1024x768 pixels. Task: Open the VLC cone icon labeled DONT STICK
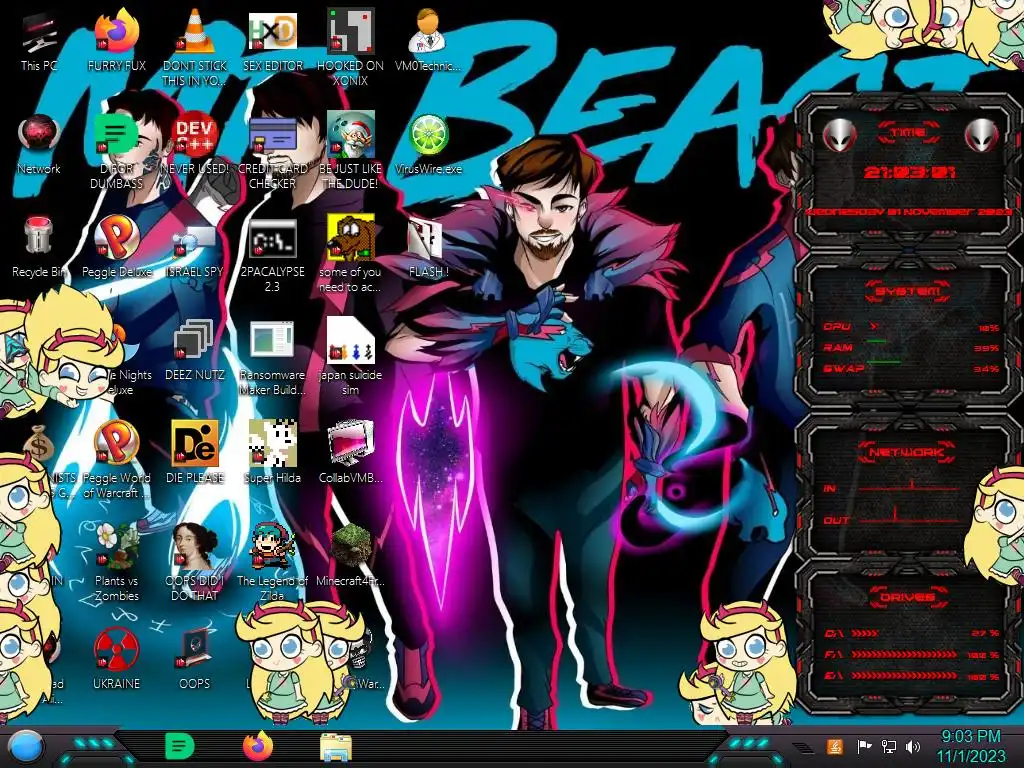click(x=195, y=47)
